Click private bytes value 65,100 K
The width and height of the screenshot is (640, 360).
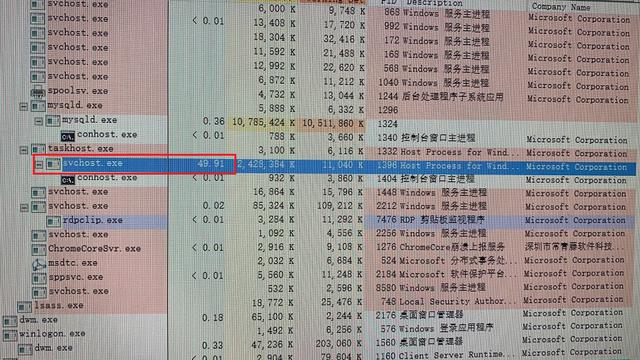pos(273,316)
